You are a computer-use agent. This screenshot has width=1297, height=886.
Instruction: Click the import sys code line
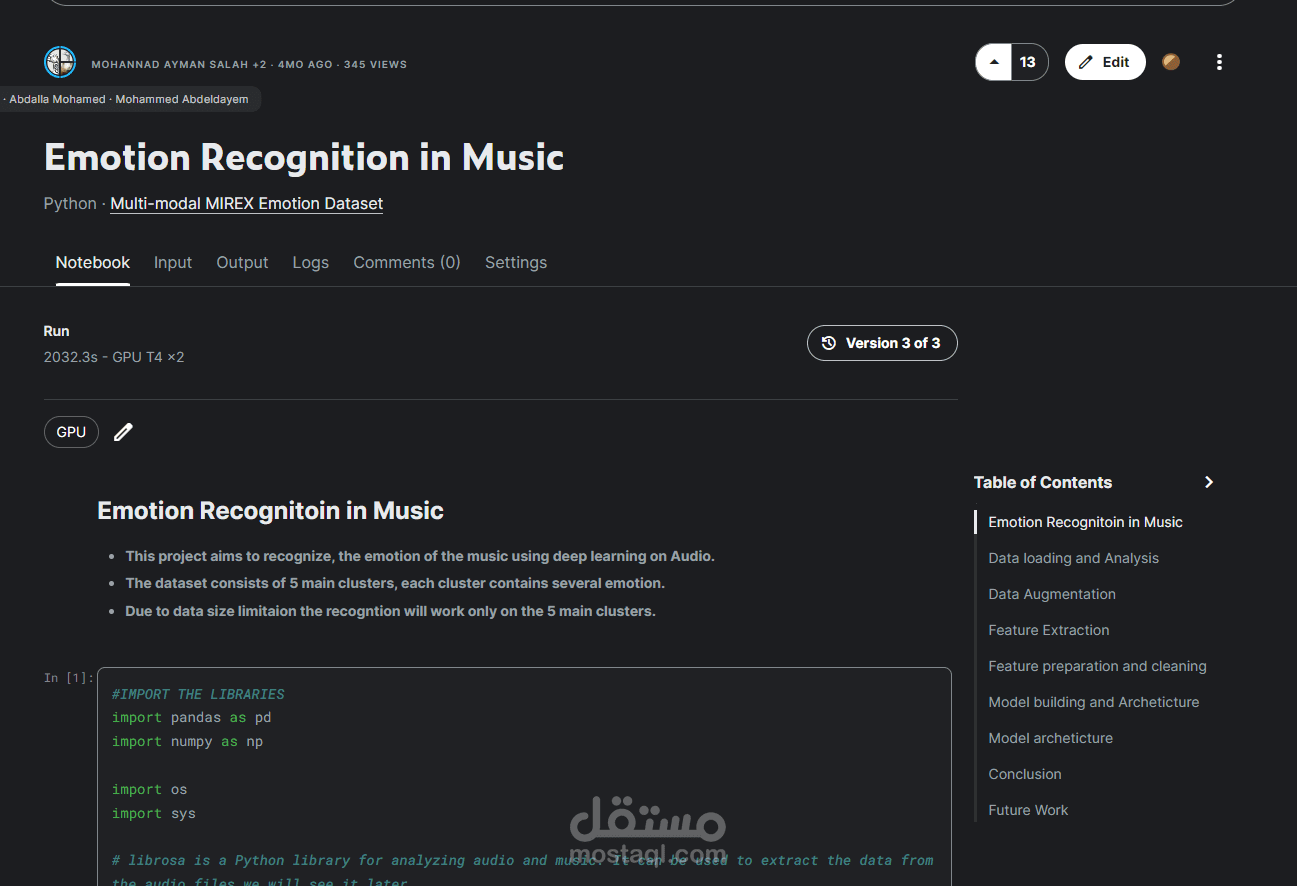153,814
